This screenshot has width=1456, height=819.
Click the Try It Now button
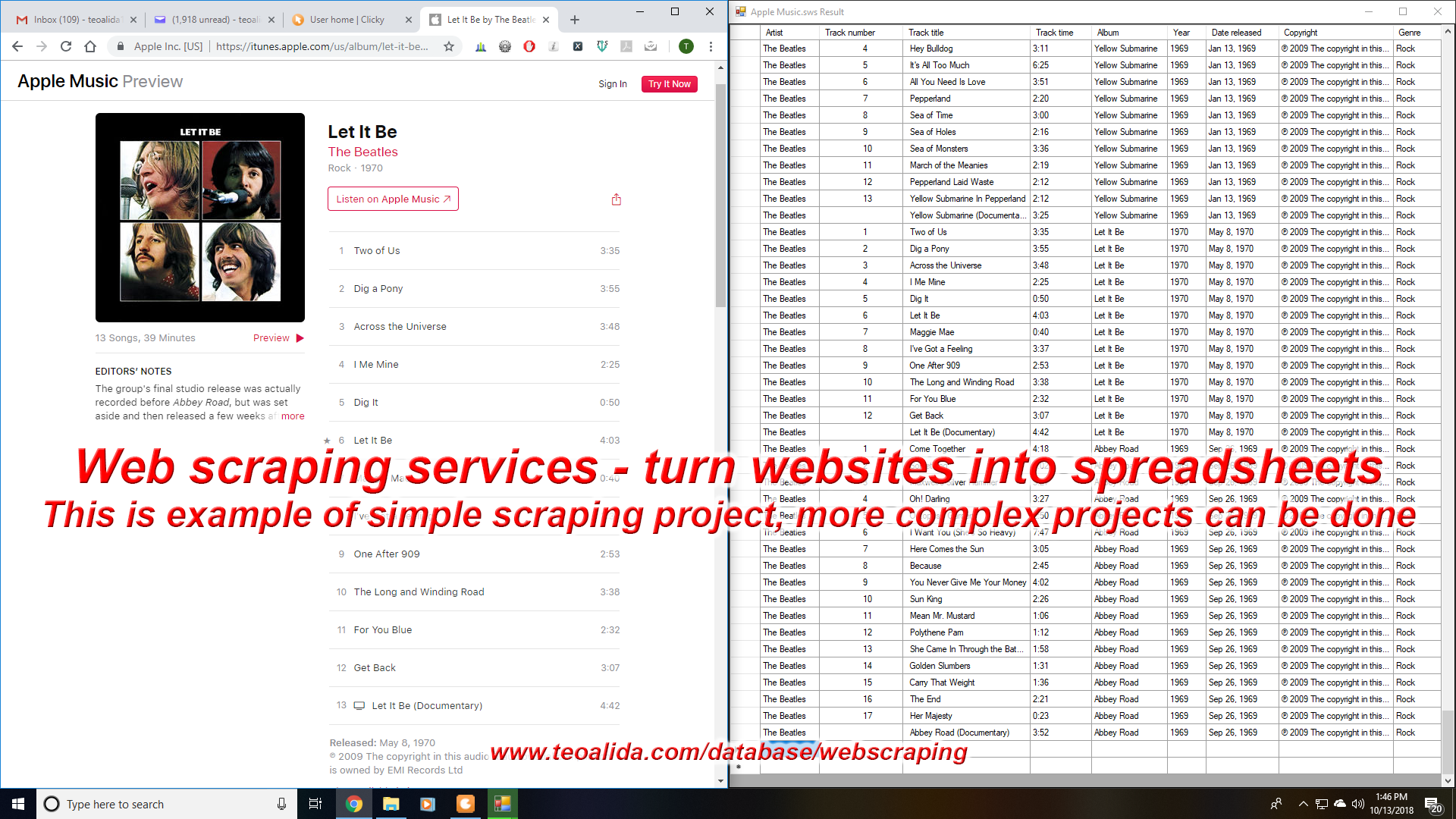coord(669,84)
